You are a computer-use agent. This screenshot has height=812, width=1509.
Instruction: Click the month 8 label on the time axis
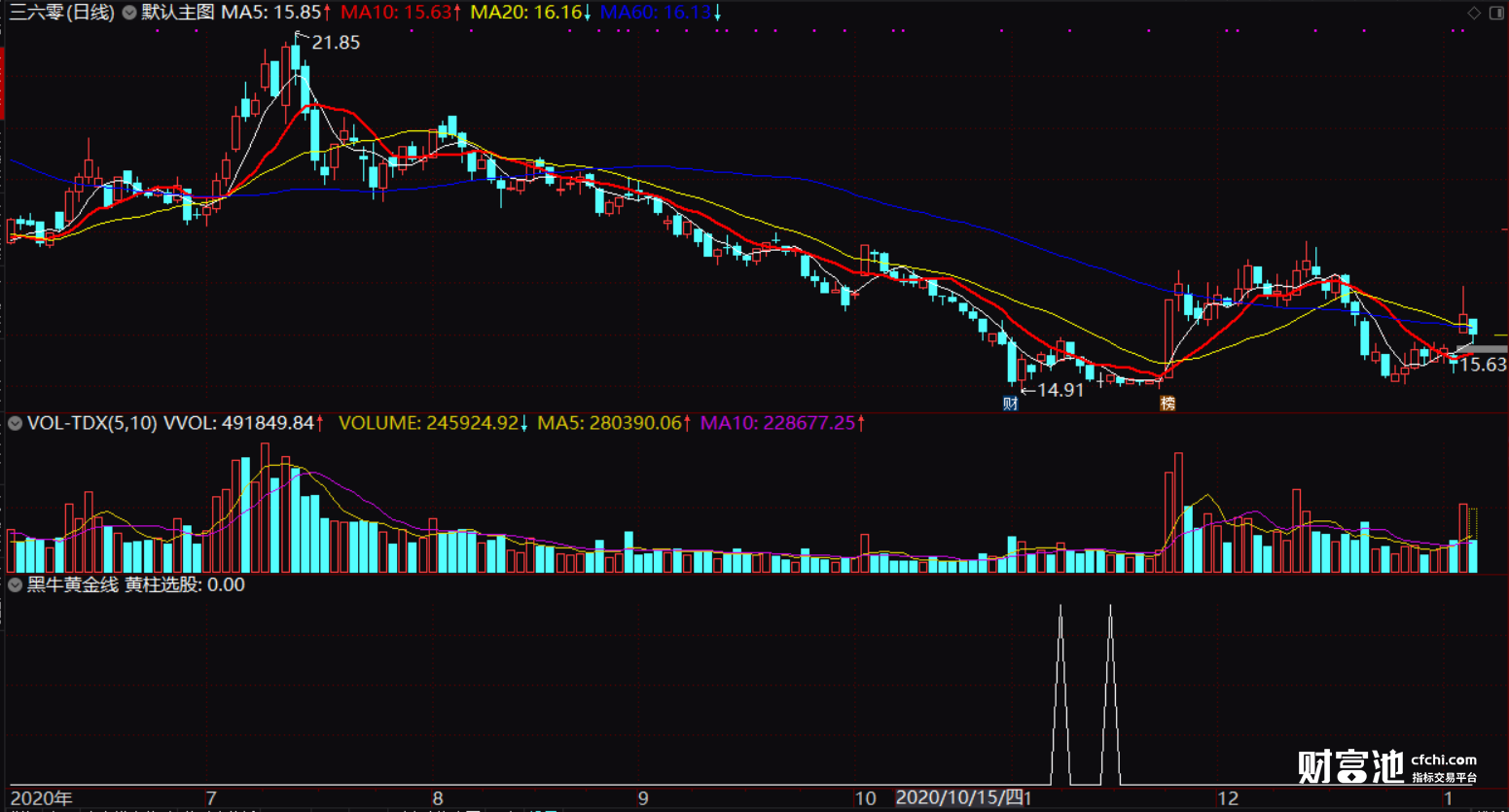[438, 798]
